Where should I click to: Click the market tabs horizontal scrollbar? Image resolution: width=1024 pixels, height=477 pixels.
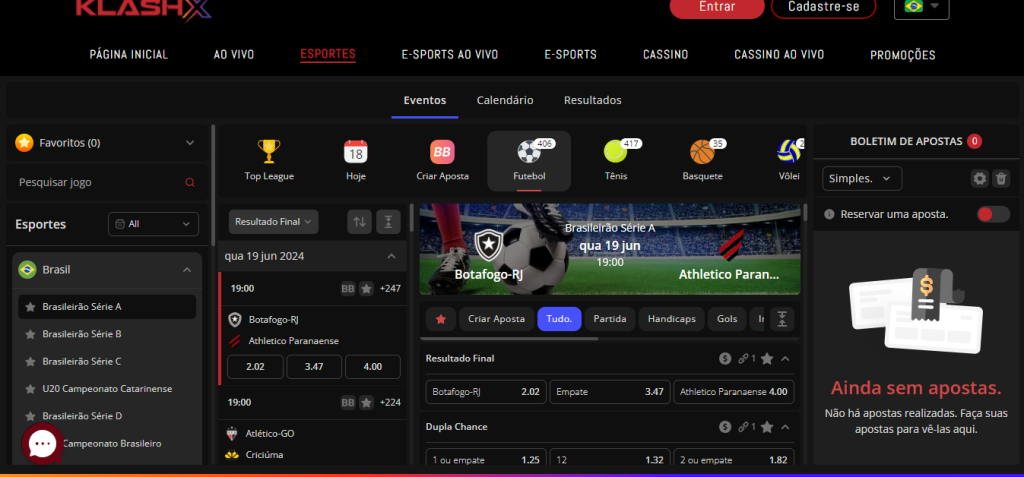(509, 339)
